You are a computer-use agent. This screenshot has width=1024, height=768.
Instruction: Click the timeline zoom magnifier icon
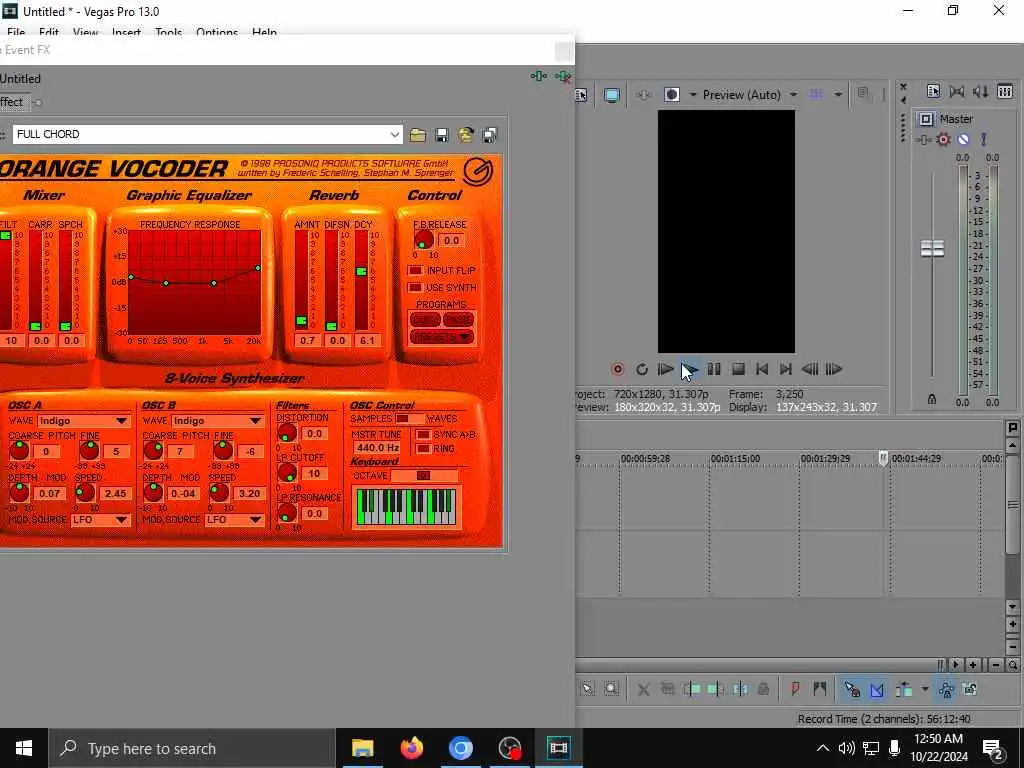pyautogui.click(x=1013, y=665)
